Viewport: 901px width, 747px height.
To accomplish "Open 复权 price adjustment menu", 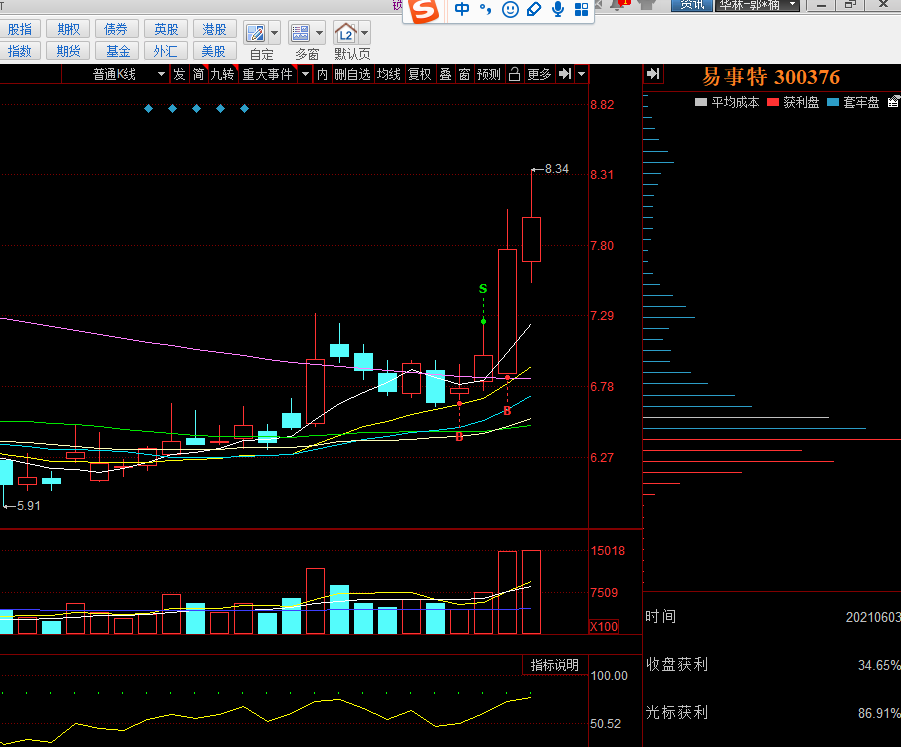I will click(419, 74).
